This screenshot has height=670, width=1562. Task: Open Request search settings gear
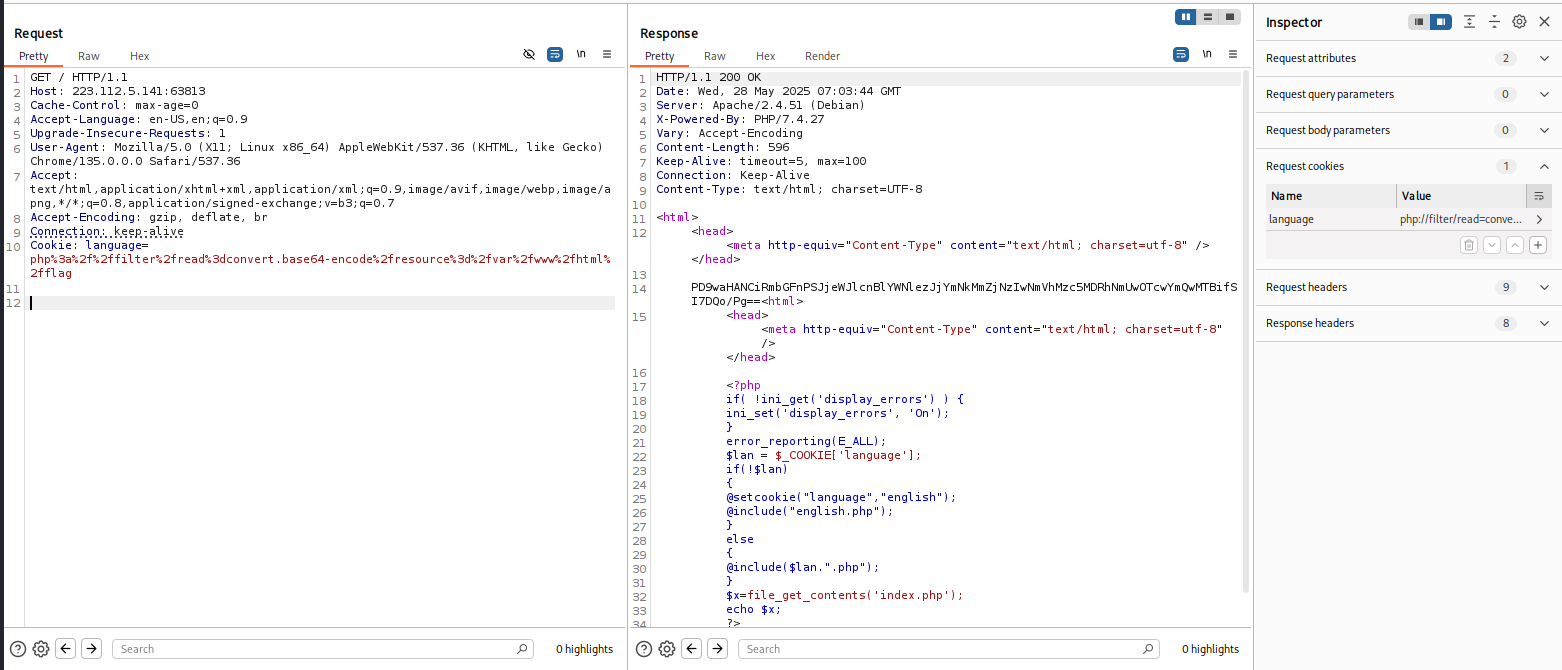click(x=41, y=648)
